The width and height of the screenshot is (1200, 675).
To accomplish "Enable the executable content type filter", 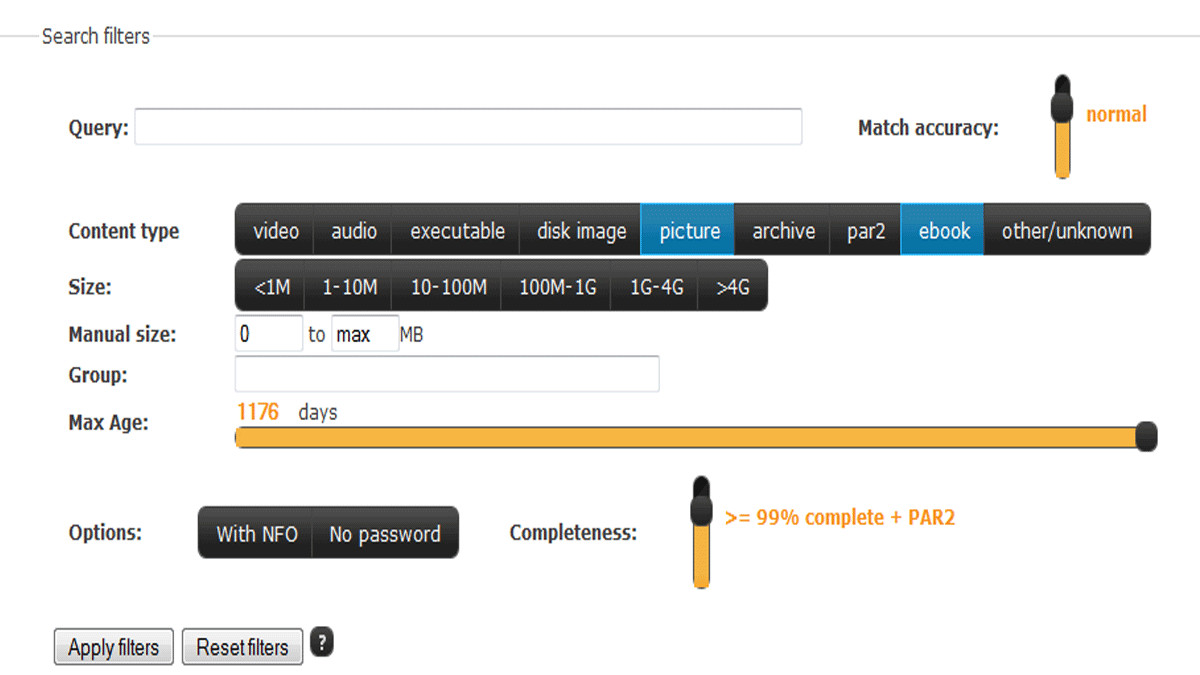I will click(457, 231).
